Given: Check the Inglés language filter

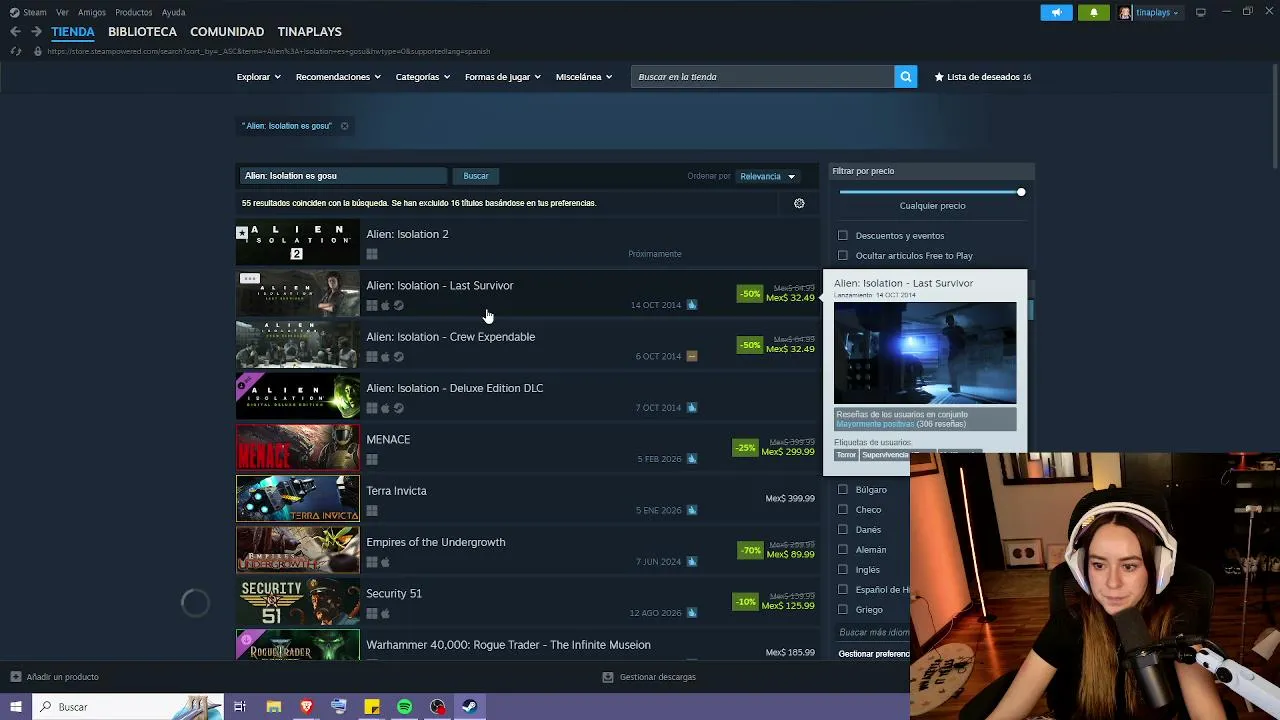Looking at the screenshot, I should (843, 570).
